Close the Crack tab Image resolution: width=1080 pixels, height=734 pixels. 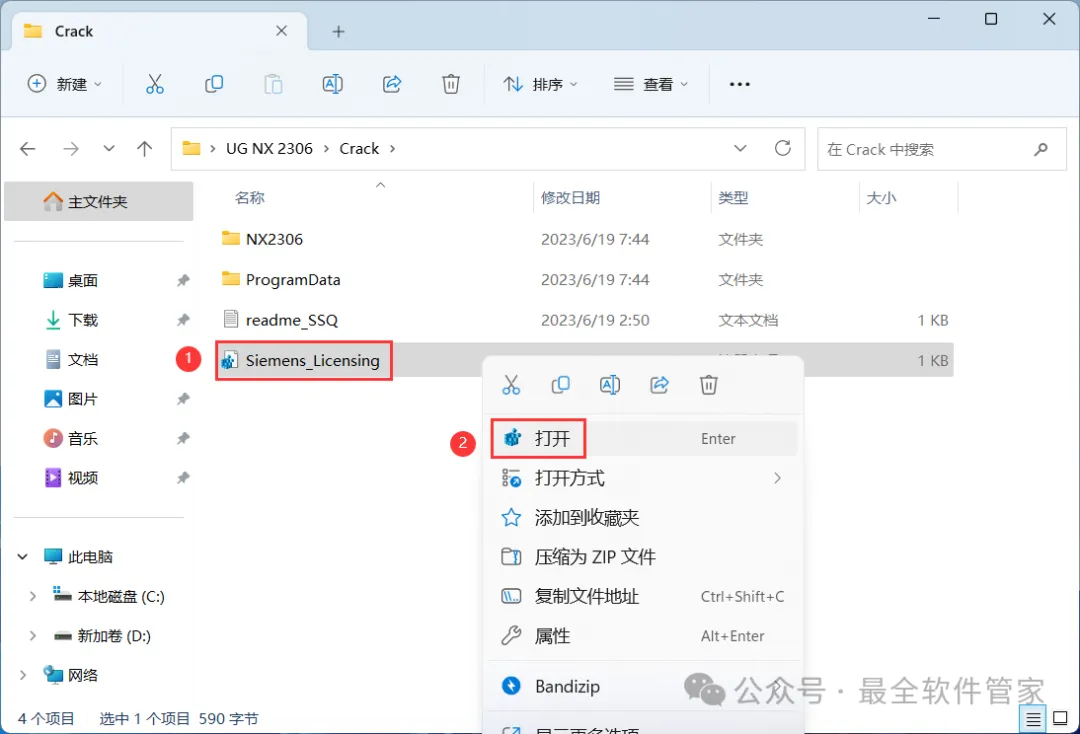point(281,31)
